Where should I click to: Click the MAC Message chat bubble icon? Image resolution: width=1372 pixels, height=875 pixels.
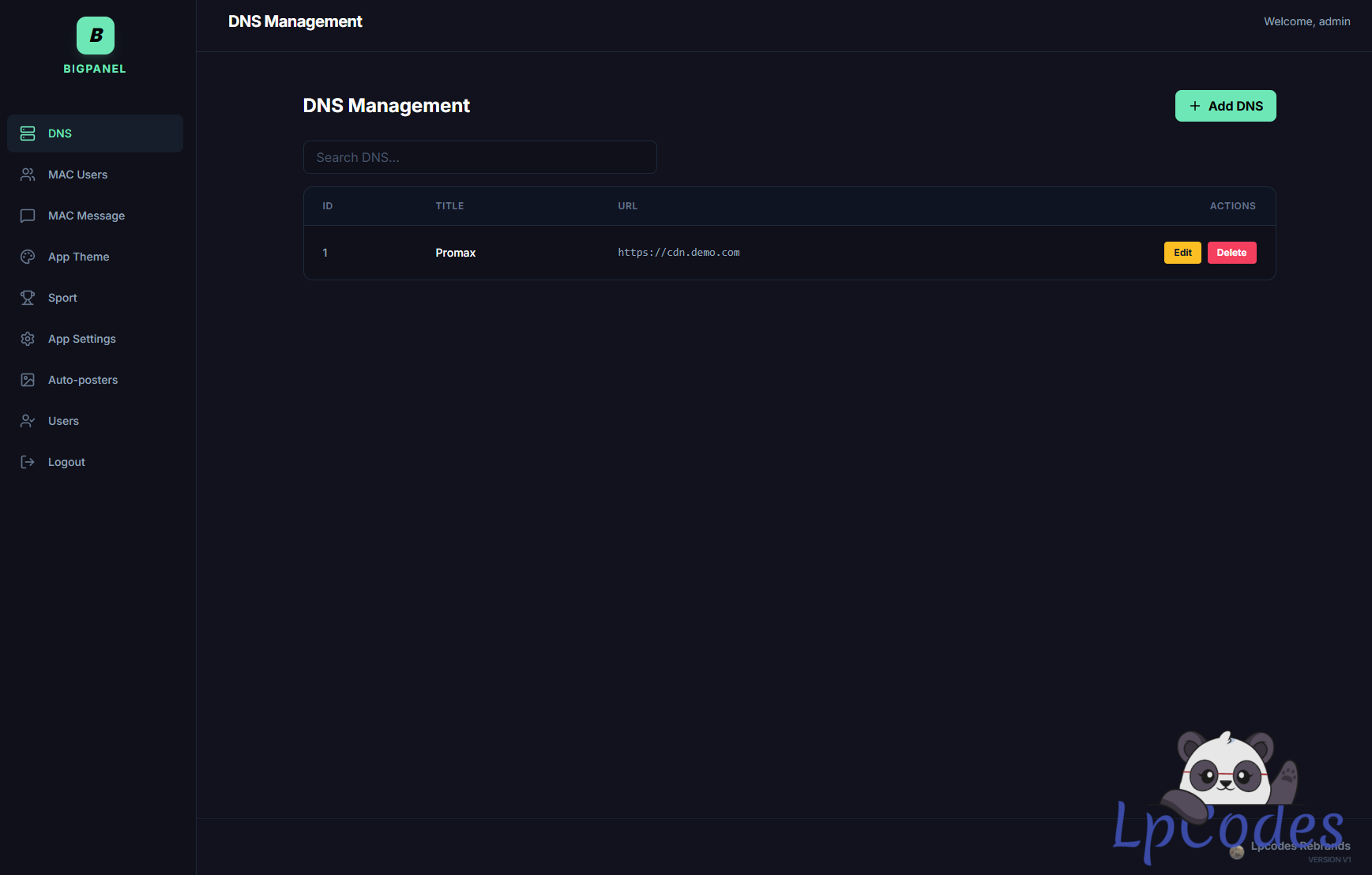click(x=28, y=216)
